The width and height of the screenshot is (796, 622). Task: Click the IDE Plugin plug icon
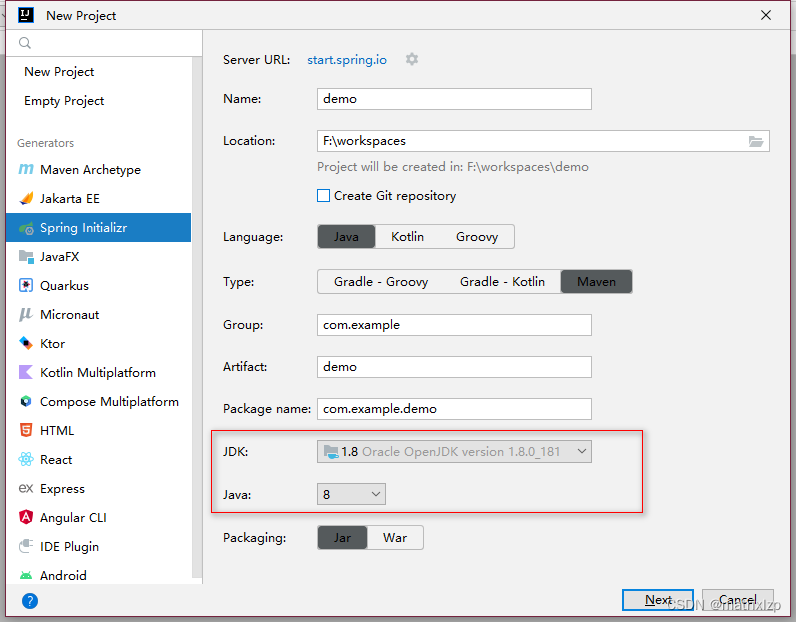point(26,546)
